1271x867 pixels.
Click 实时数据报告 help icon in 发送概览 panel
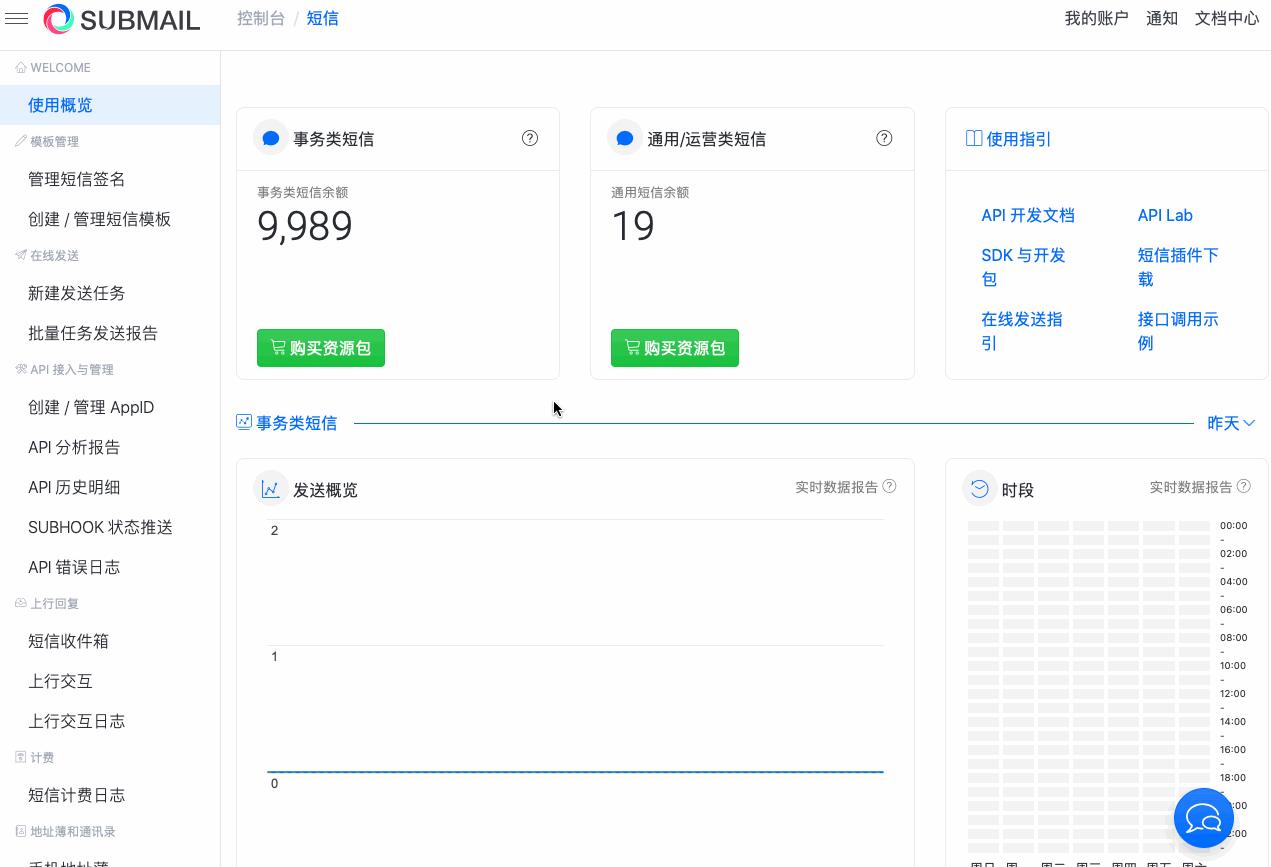point(889,486)
